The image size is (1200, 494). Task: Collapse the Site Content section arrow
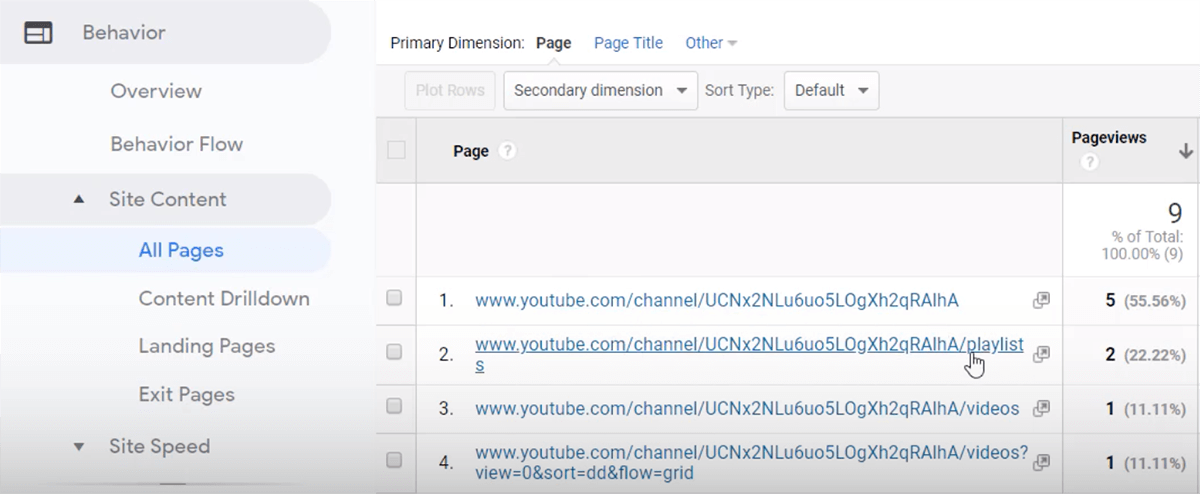click(x=79, y=200)
